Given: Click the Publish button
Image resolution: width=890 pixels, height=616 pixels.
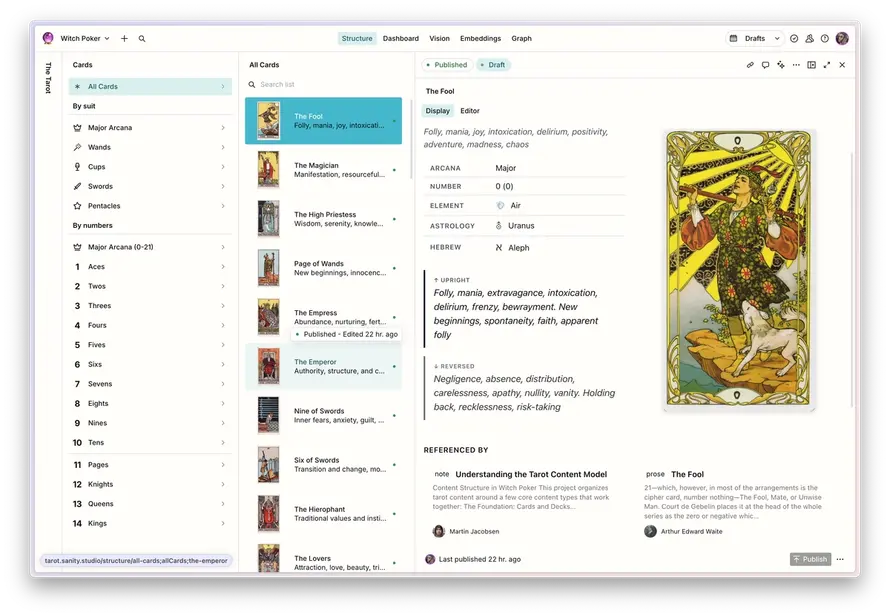Looking at the screenshot, I should tap(810, 559).
